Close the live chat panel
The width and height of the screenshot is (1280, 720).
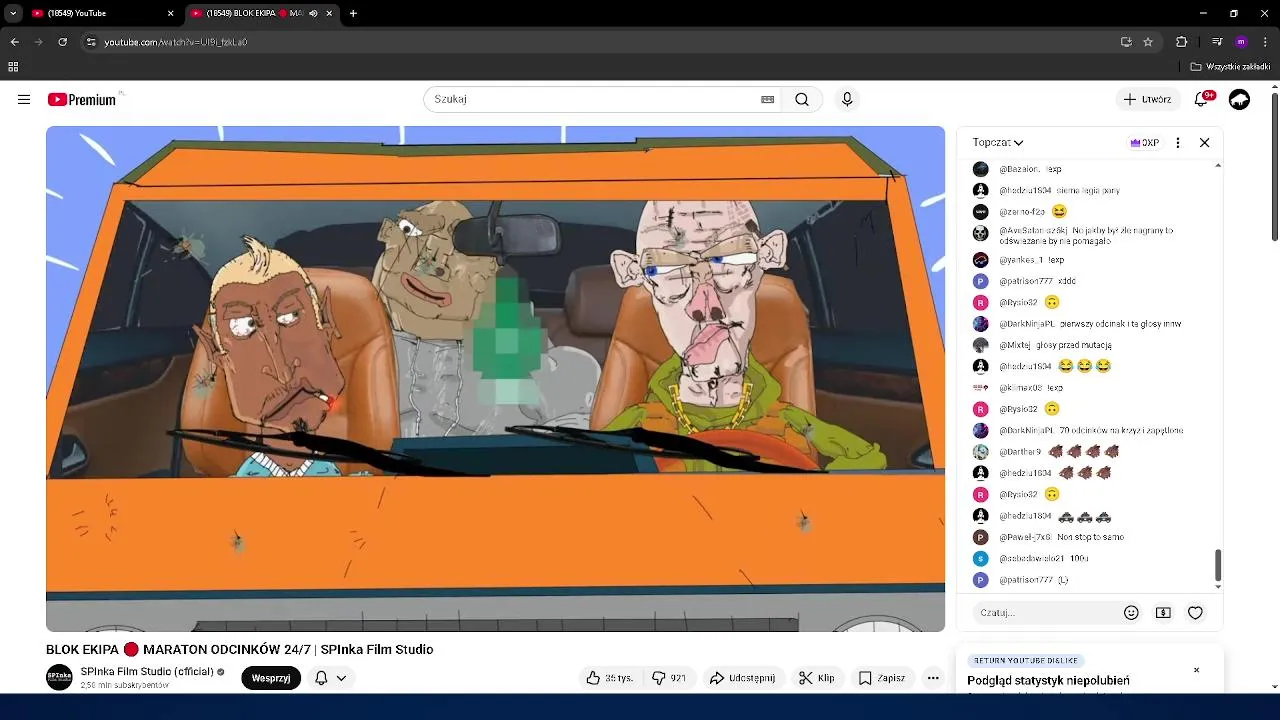(x=1204, y=142)
